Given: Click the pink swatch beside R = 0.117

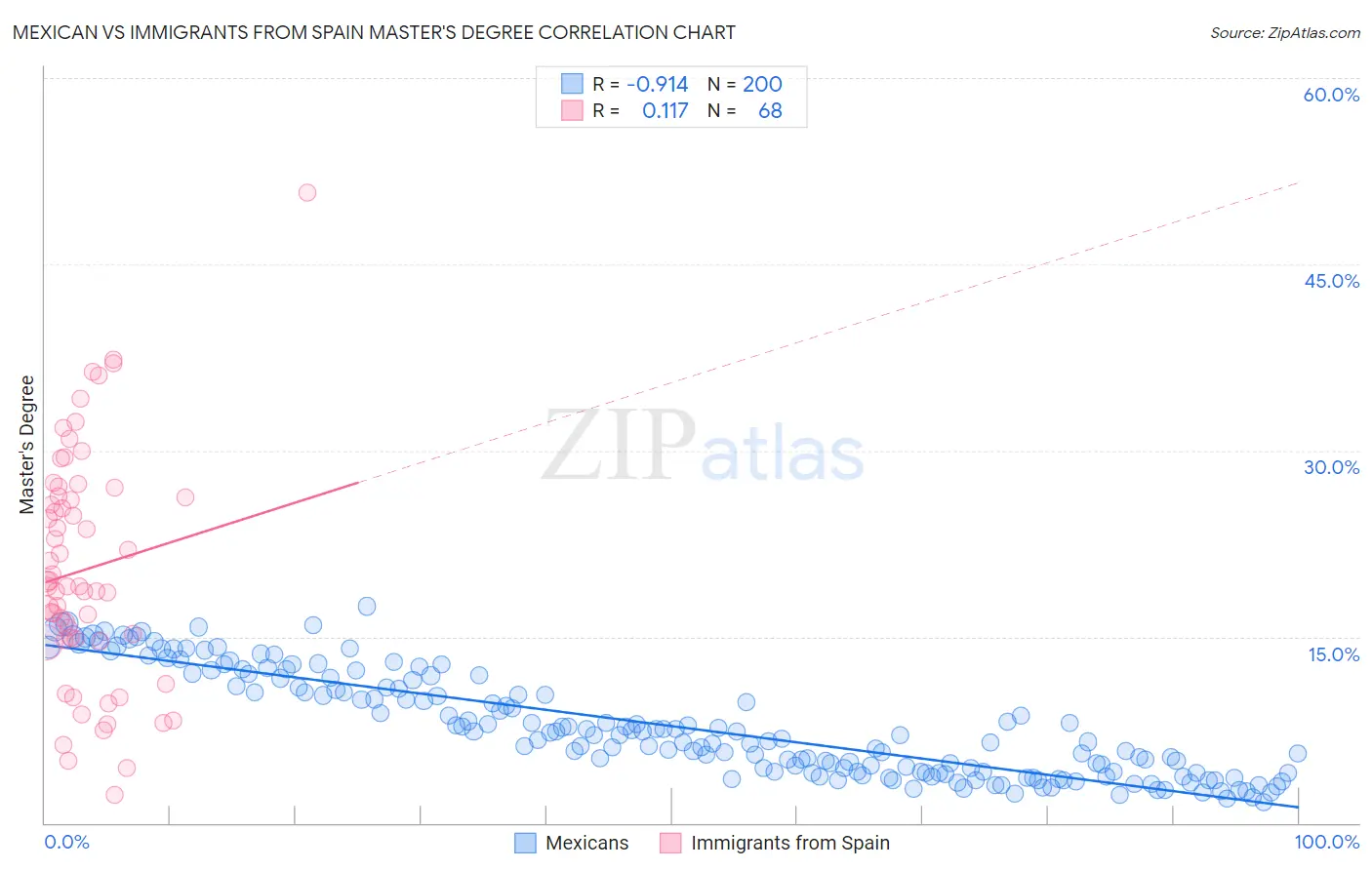Looking at the screenshot, I should (x=572, y=111).
